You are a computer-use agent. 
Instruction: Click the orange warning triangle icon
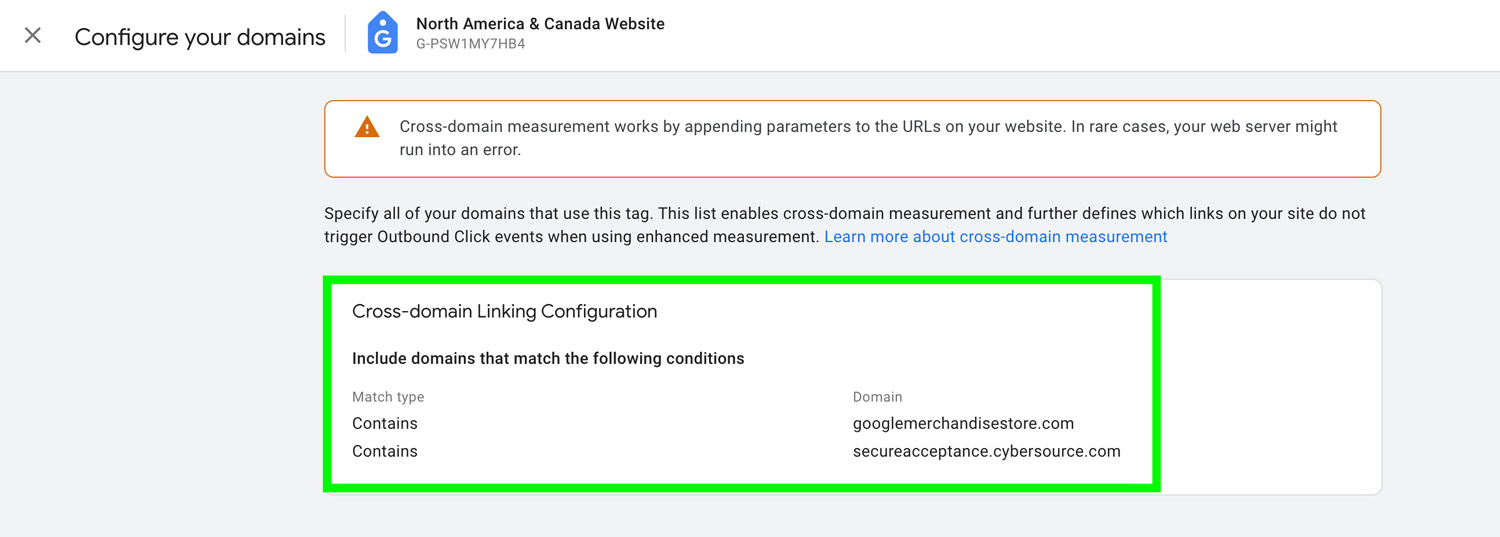367,128
